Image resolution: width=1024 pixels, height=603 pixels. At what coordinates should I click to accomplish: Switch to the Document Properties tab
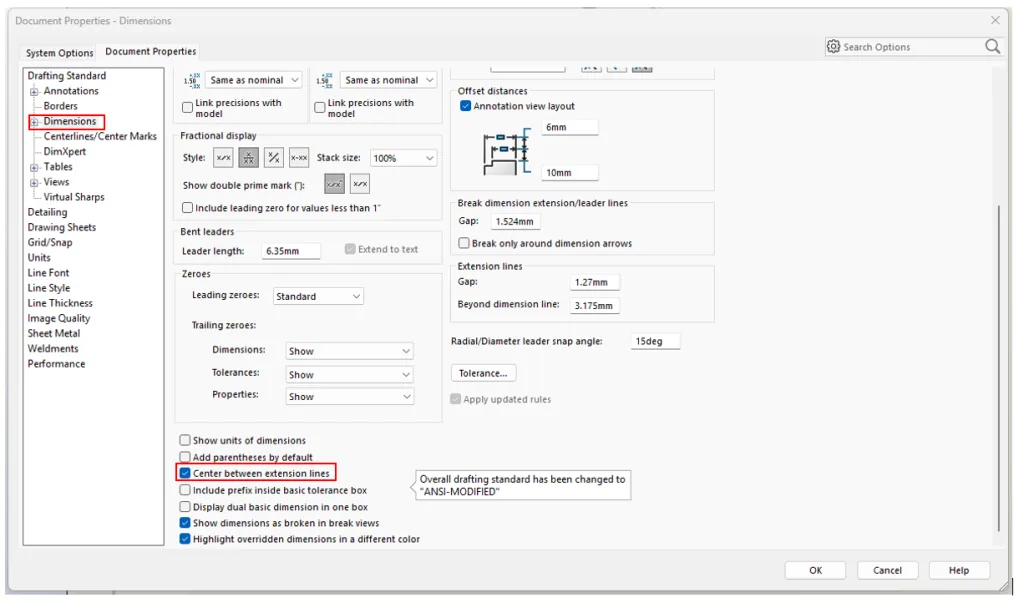[x=151, y=52]
